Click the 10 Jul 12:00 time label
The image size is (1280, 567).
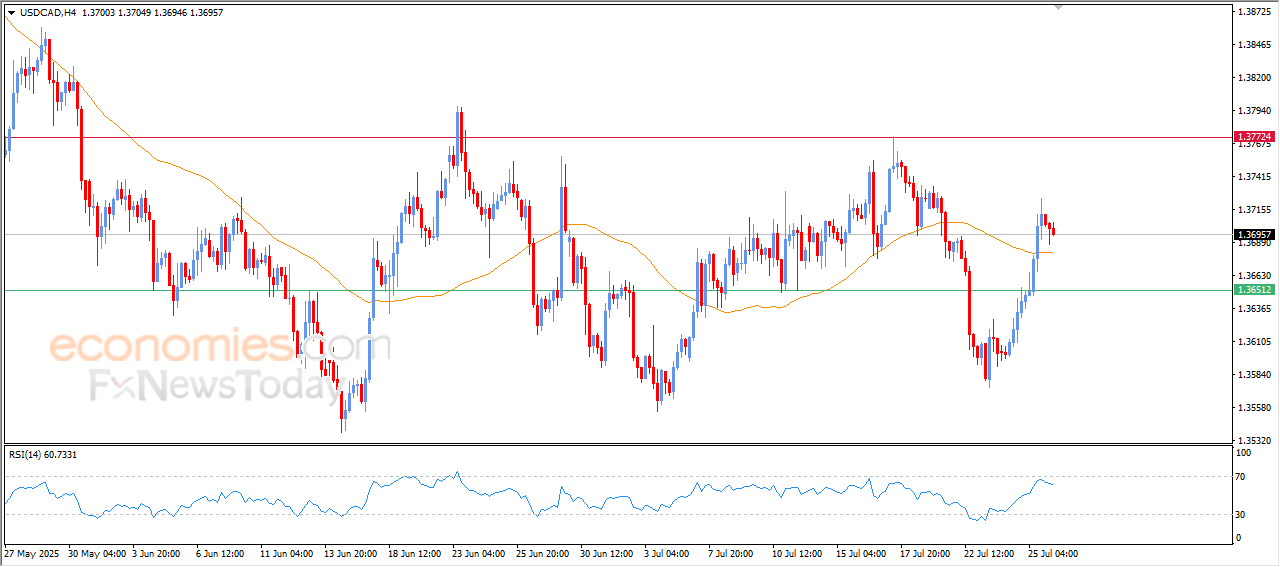point(797,553)
